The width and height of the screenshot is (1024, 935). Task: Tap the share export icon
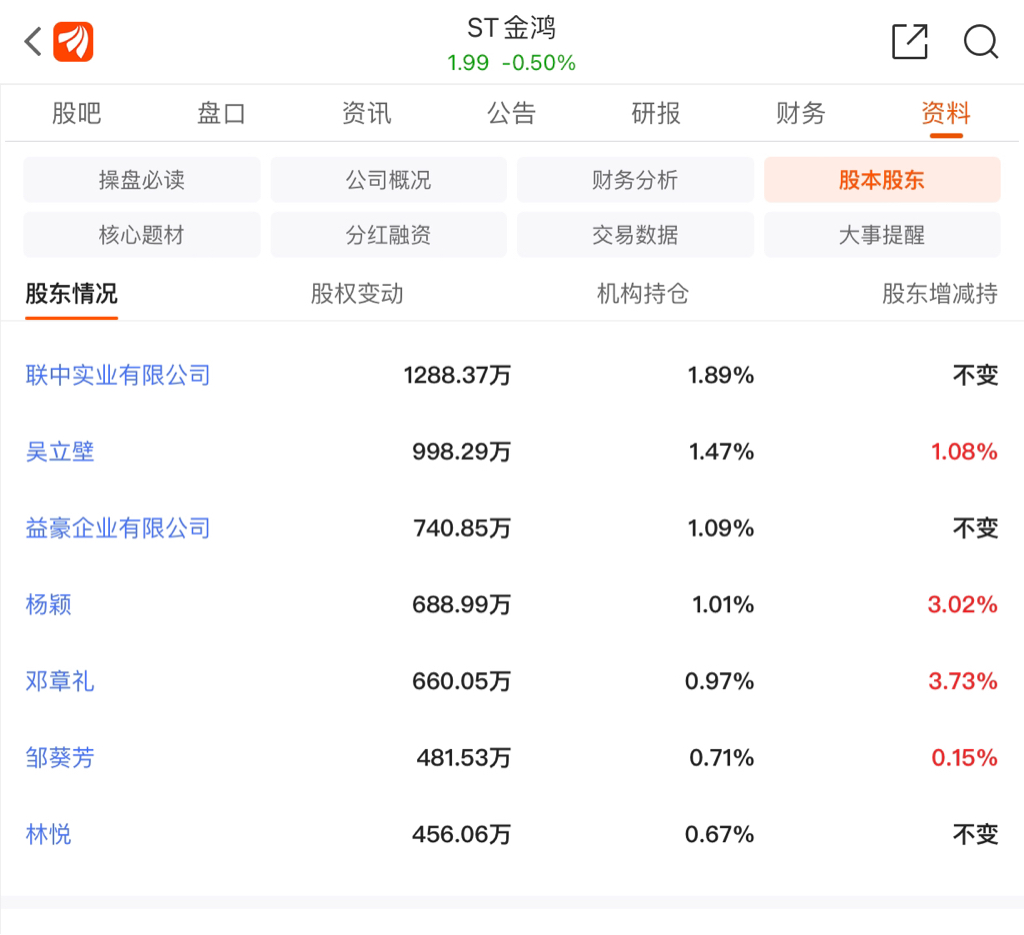click(910, 42)
